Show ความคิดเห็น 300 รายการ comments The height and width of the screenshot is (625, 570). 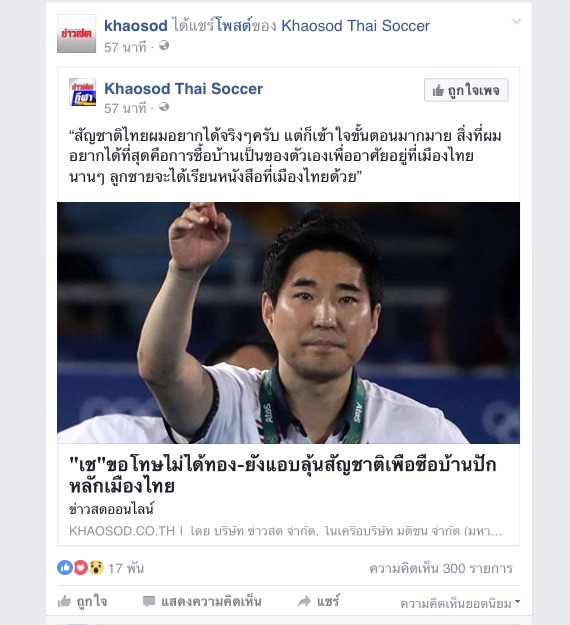[441, 568]
